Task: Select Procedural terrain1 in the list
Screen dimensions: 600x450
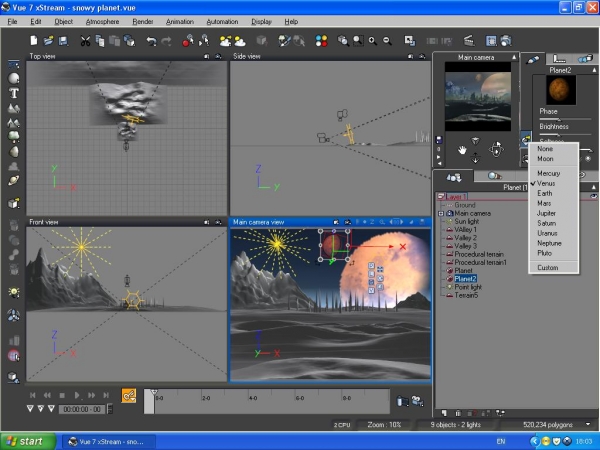Action: 480,262
